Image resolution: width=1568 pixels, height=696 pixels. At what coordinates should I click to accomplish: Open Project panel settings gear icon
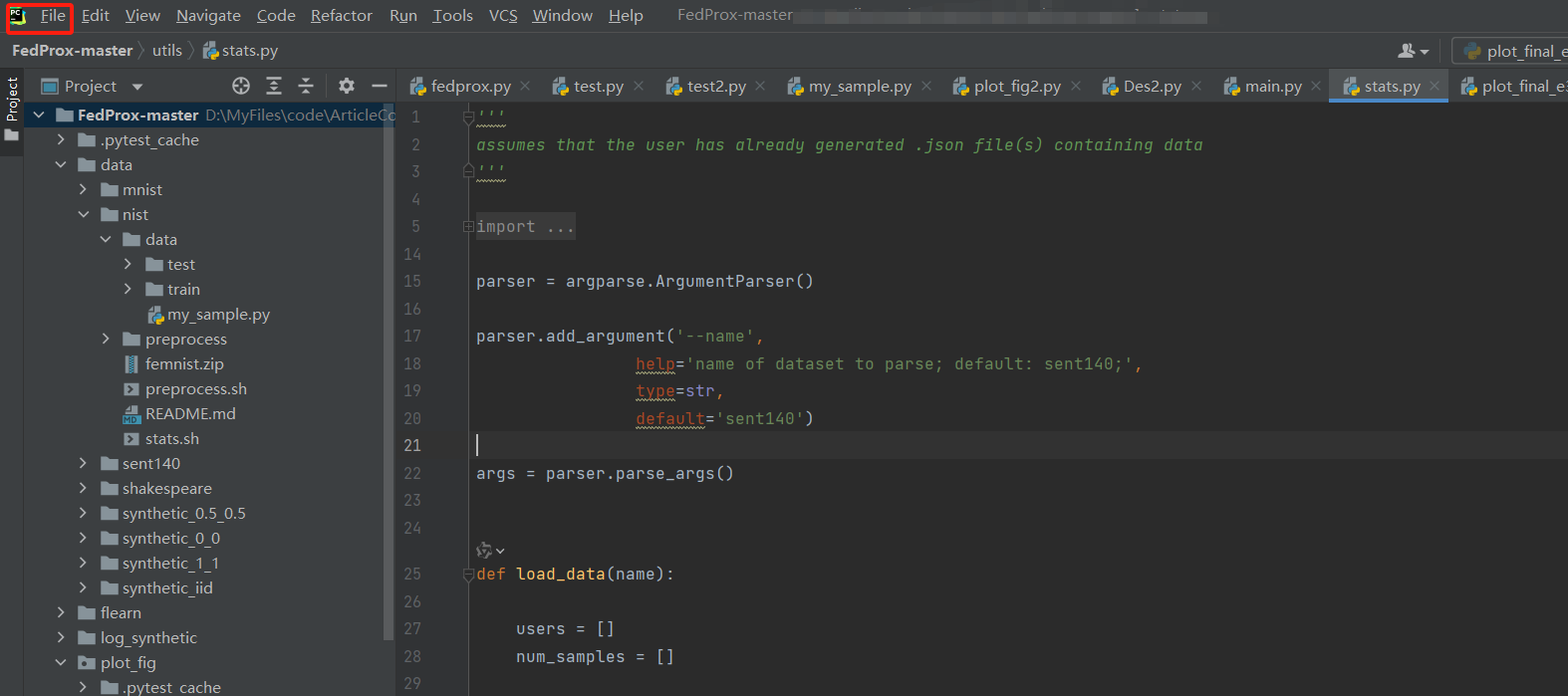coord(347,87)
